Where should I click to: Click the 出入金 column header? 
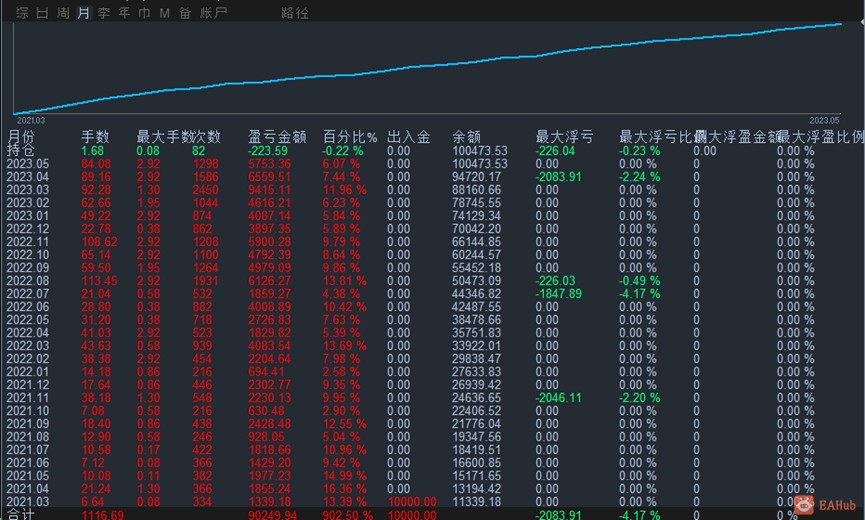point(408,137)
